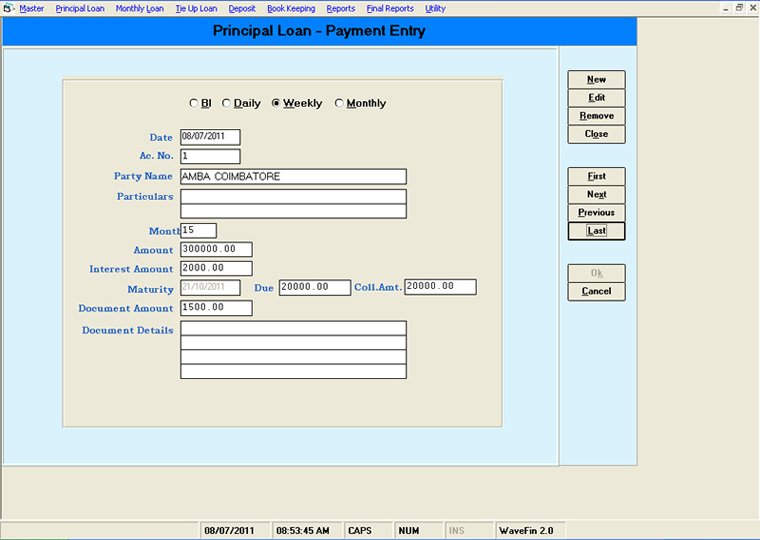760x540 pixels.
Task: Click the Party Name field
Action: click(293, 176)
